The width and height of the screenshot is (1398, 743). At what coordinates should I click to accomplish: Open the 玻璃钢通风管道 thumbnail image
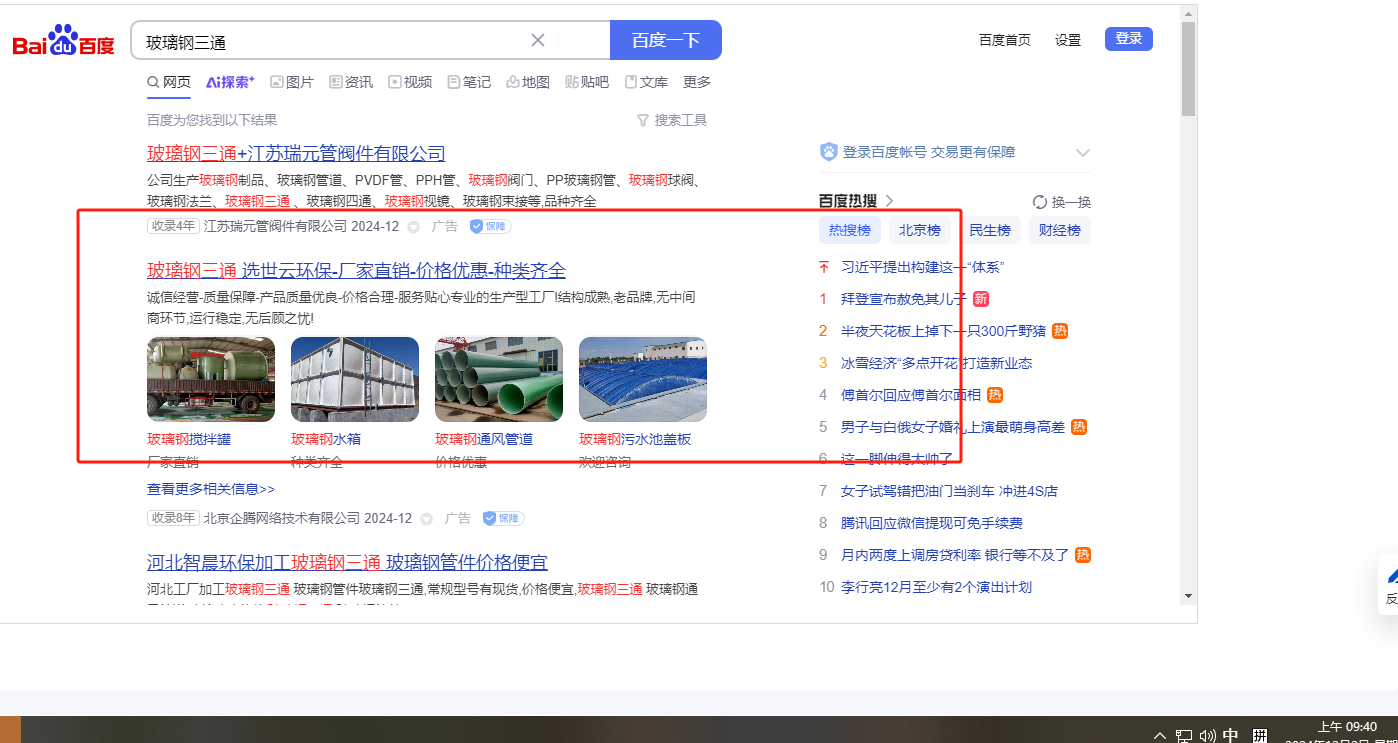click(499, 379)
